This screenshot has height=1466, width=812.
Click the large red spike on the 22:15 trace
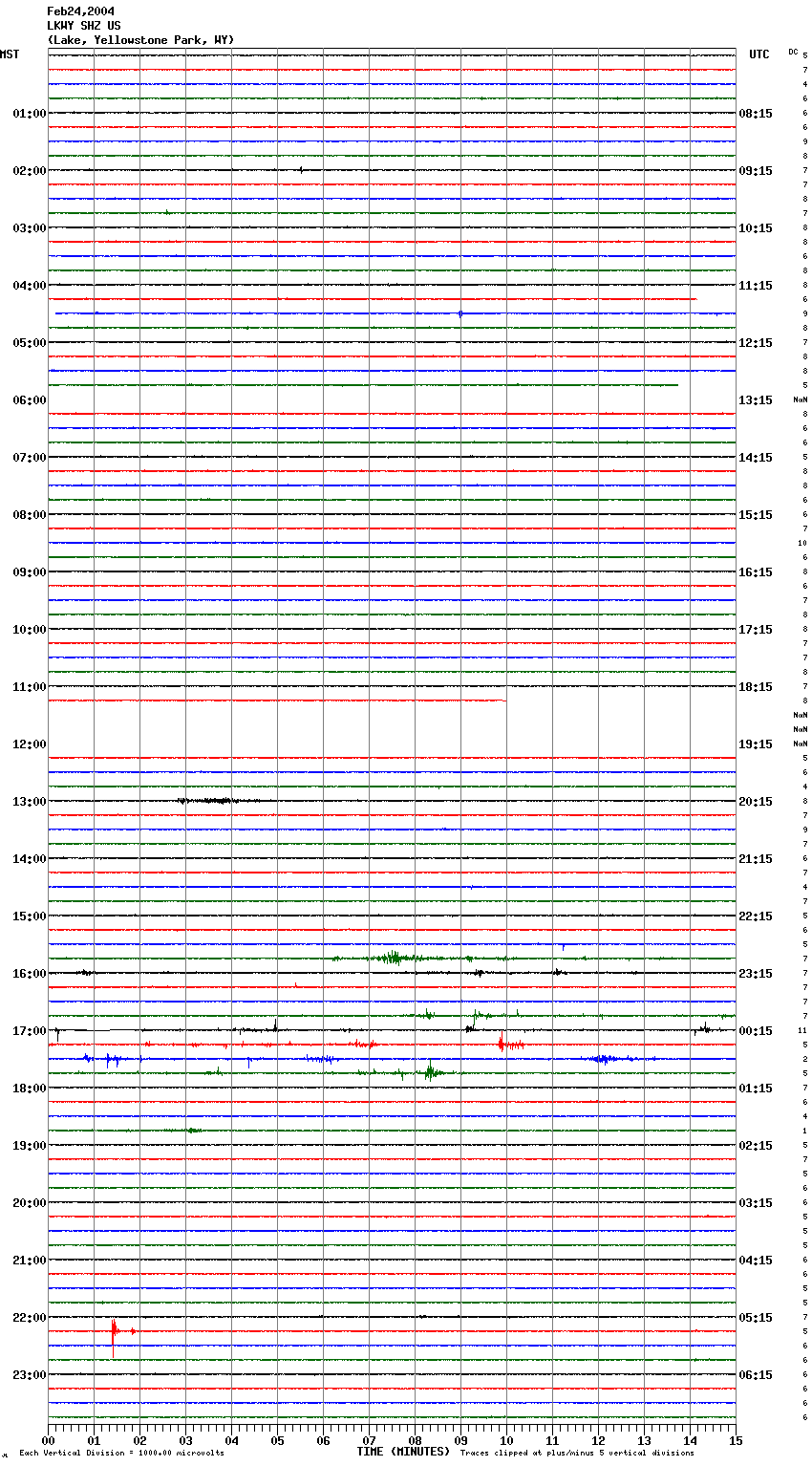[114, 1332]
